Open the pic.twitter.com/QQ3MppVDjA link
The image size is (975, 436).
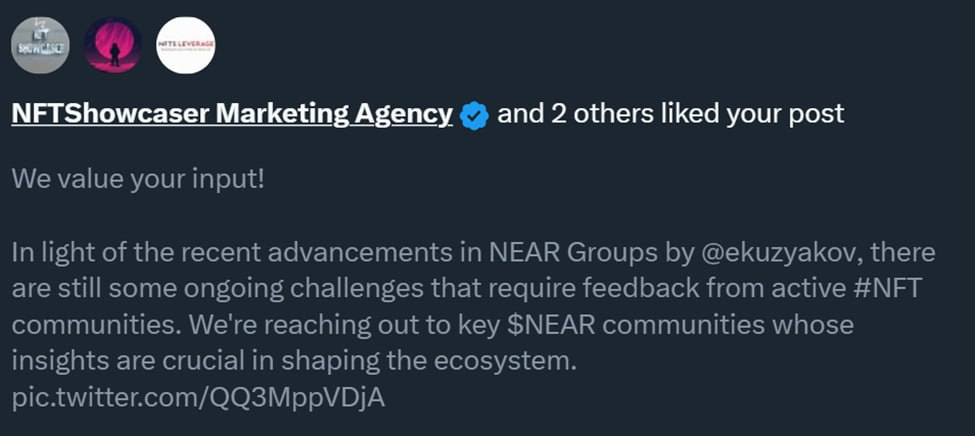tap(198, 397)
